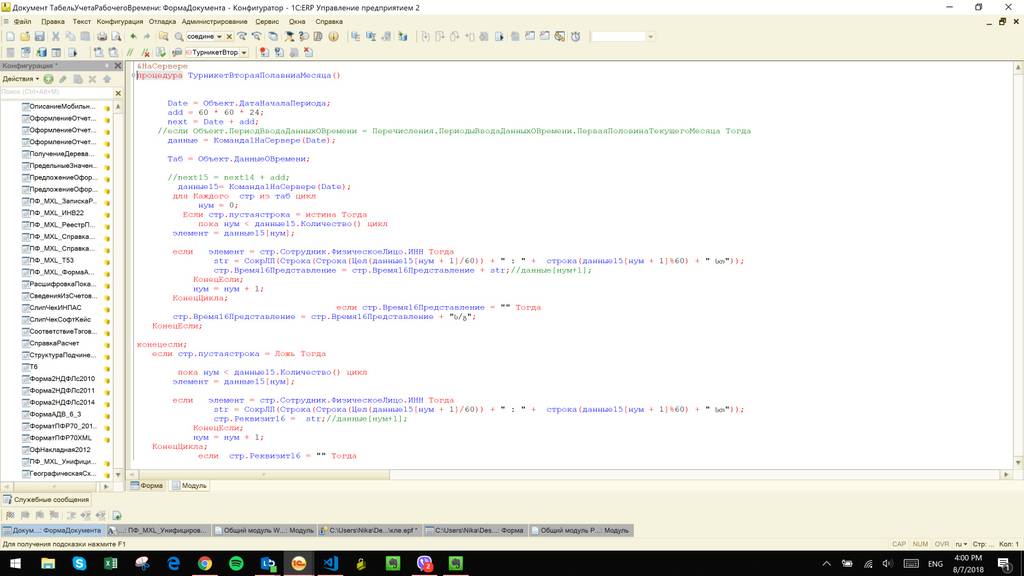Switch to window tab 'Общий модуль W...: Модуль'
This screenshot has height=576, width=1024.
click(x=264, y=530)
